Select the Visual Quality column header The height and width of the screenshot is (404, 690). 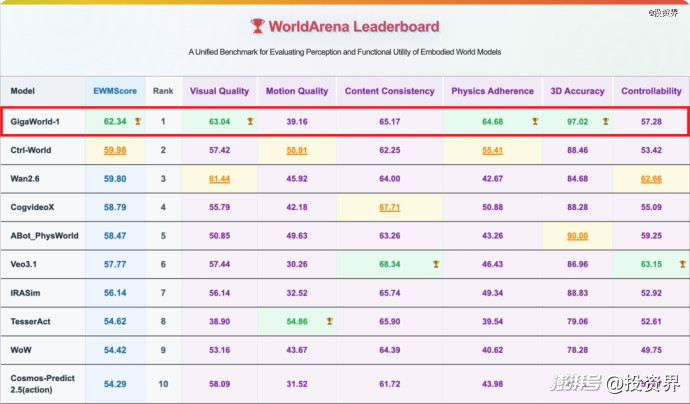coord(220,91)
